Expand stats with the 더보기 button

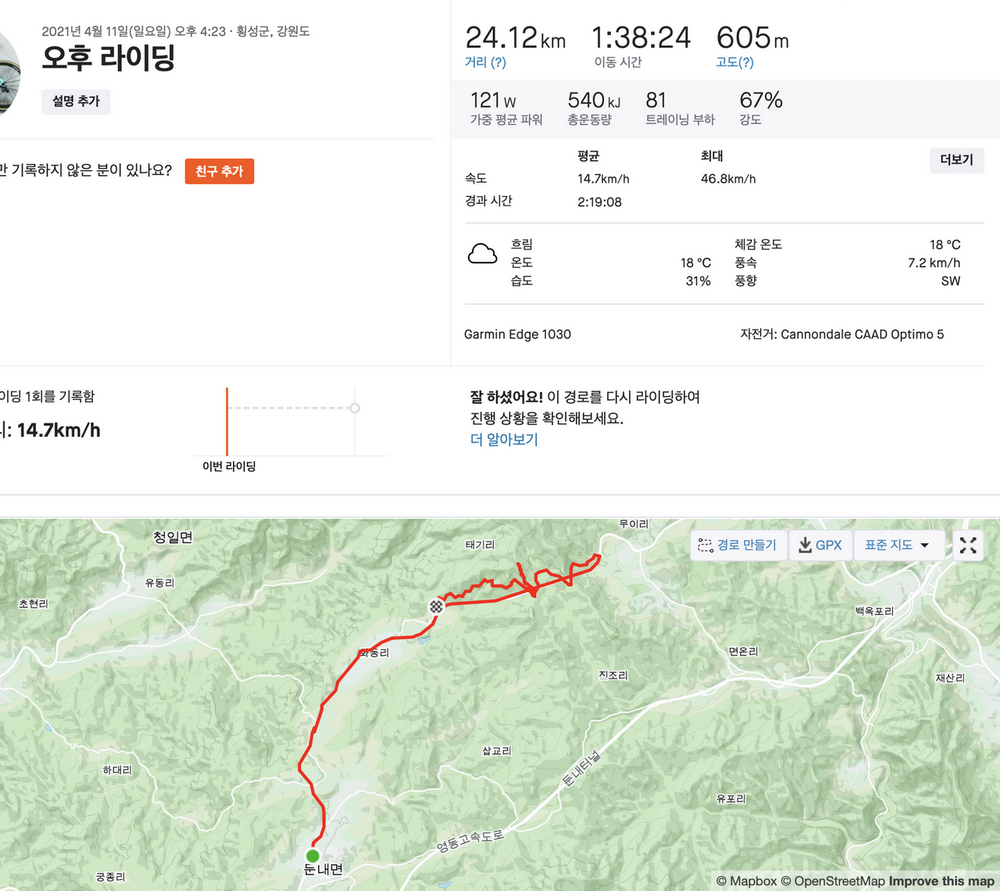coord(956,160)
